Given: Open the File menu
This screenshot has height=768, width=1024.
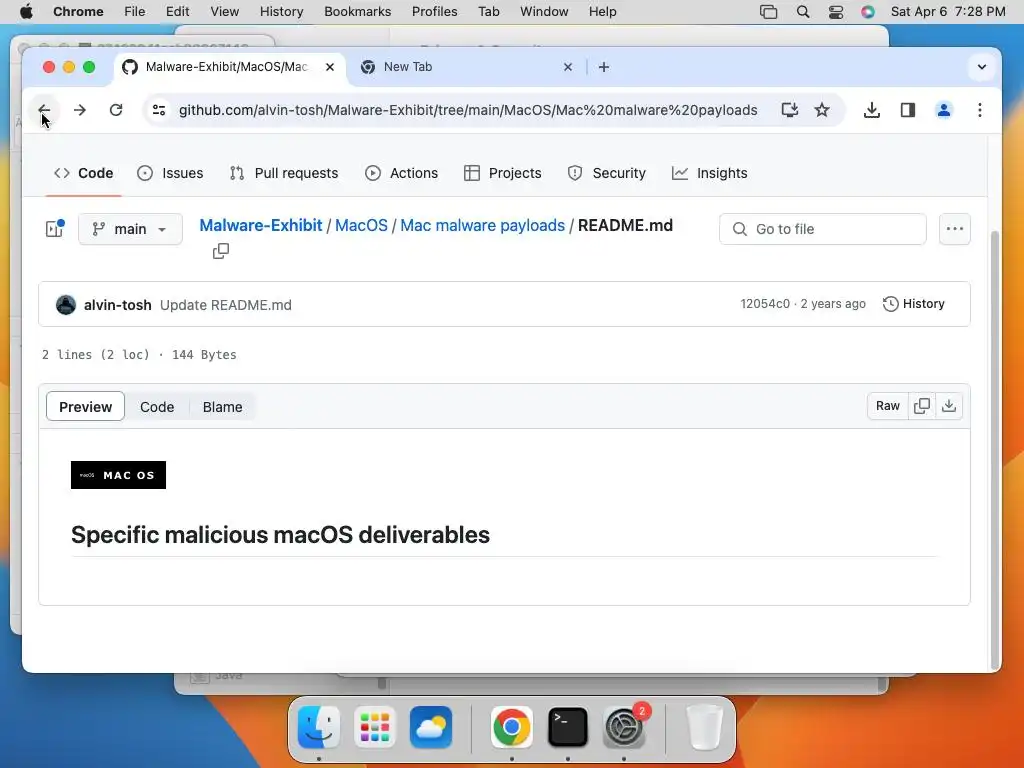Looking at the screenshot, I should tap(135, 11).
